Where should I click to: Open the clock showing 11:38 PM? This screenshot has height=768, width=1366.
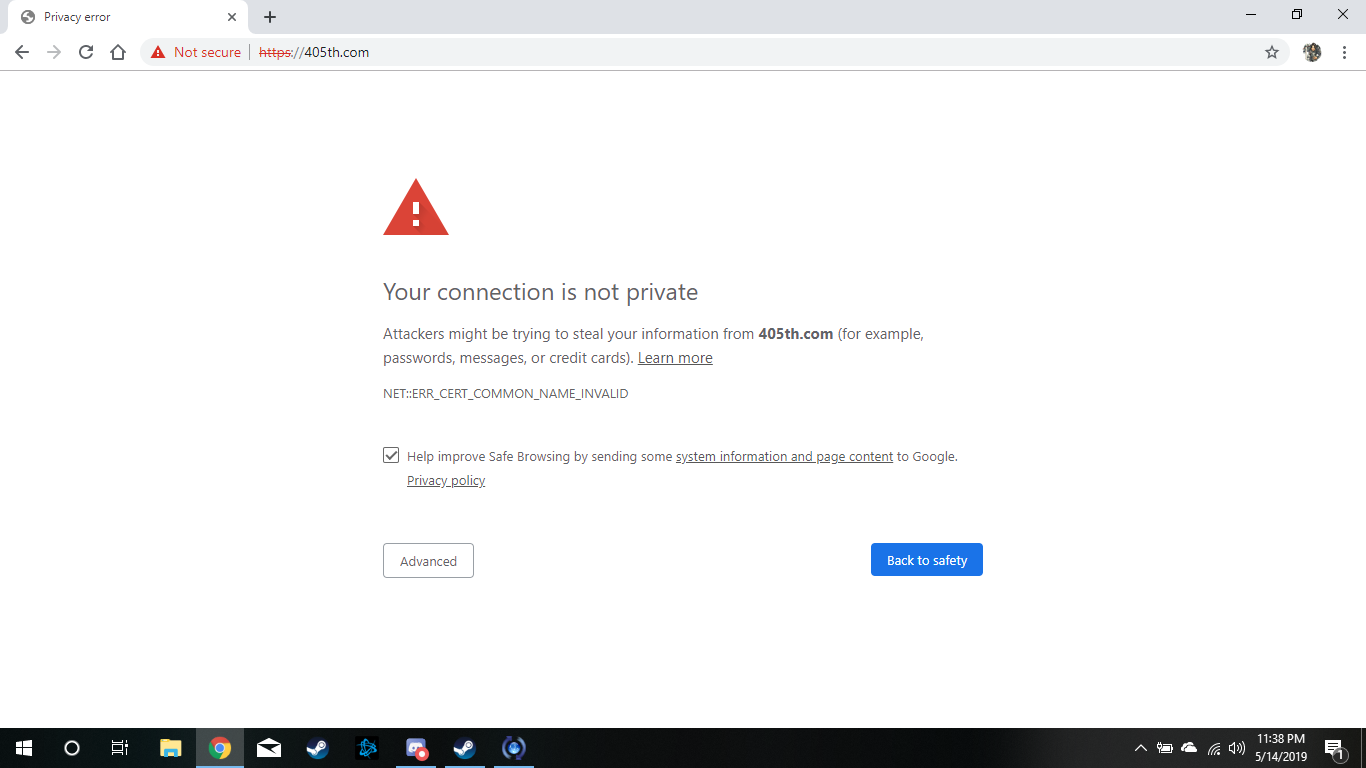point(1281,748)
